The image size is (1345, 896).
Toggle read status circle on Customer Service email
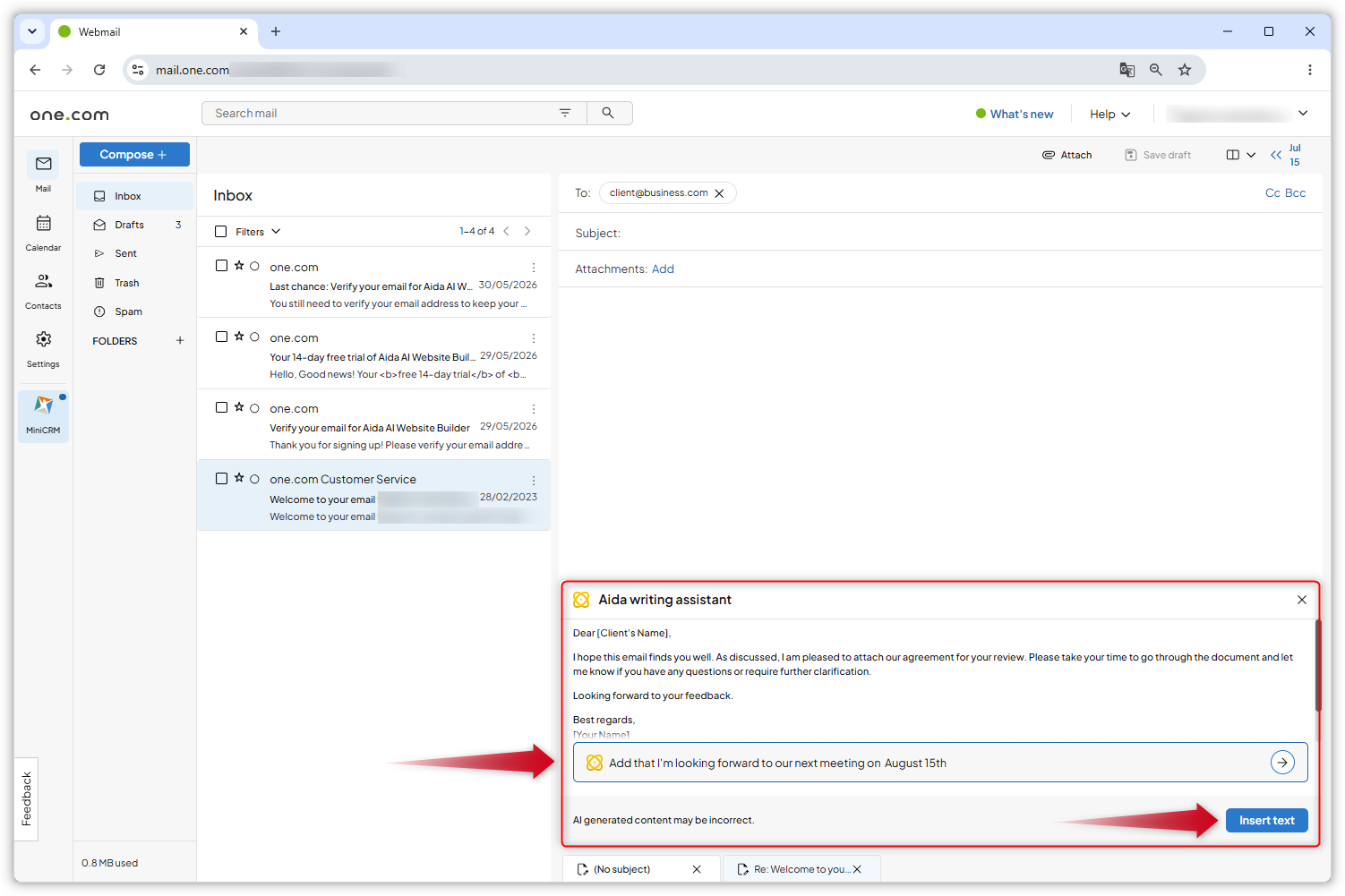254,479
